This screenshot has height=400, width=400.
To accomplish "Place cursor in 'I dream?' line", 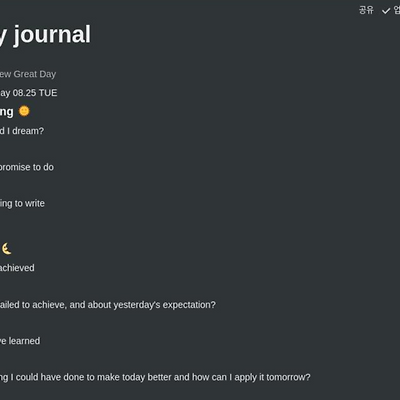I will pyautogui.click(x=22, y=131).
